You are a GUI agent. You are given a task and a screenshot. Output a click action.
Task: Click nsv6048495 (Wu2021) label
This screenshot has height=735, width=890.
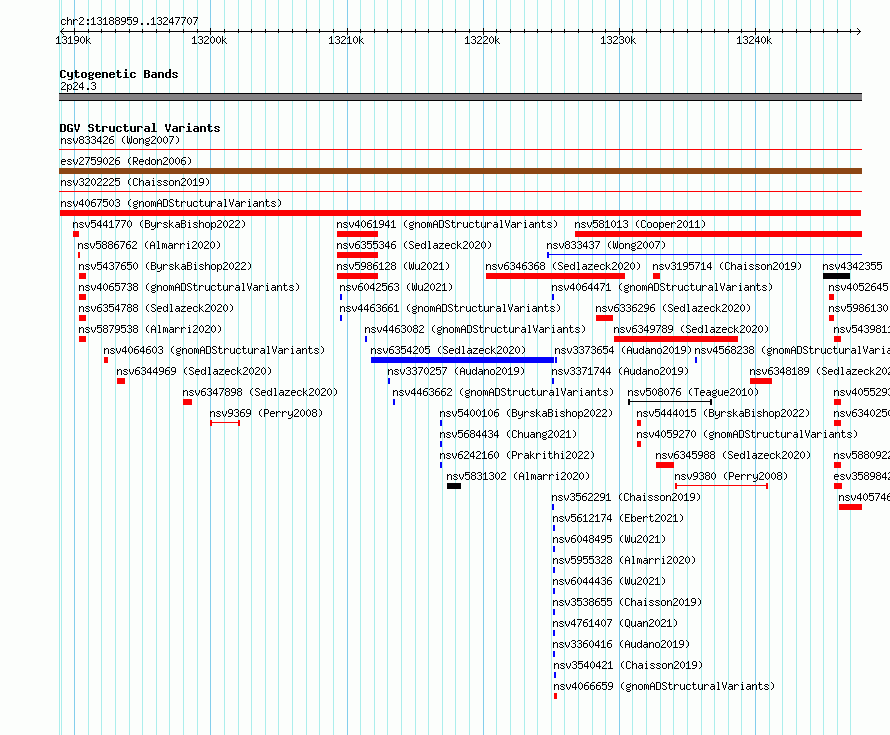tap(609, 539)
